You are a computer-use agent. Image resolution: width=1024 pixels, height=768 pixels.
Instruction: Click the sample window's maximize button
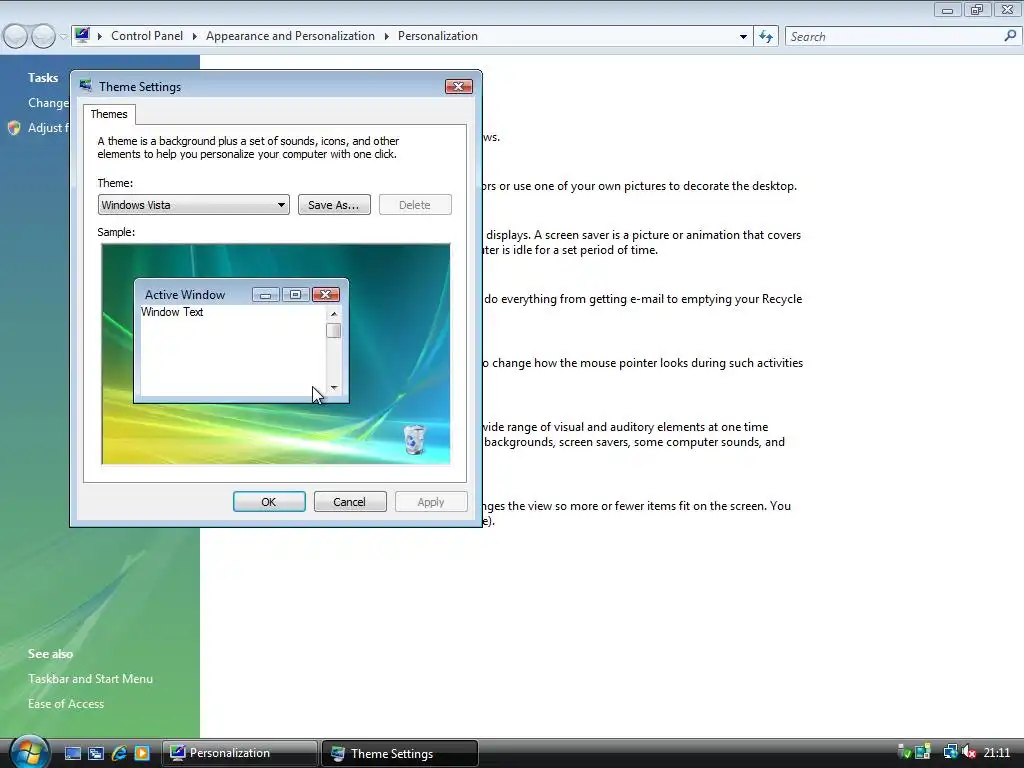(x=295, y=295)
